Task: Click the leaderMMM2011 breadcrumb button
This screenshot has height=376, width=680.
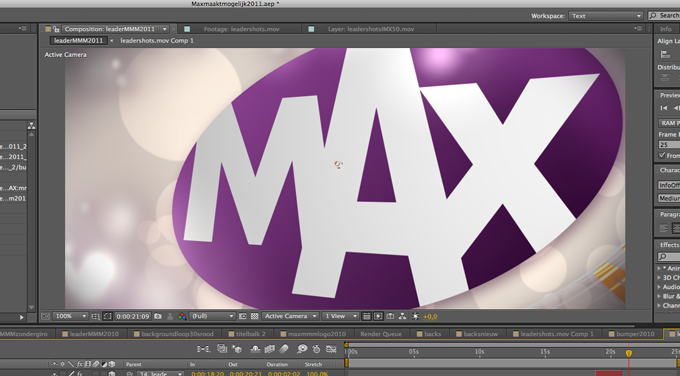Action: 78,40
